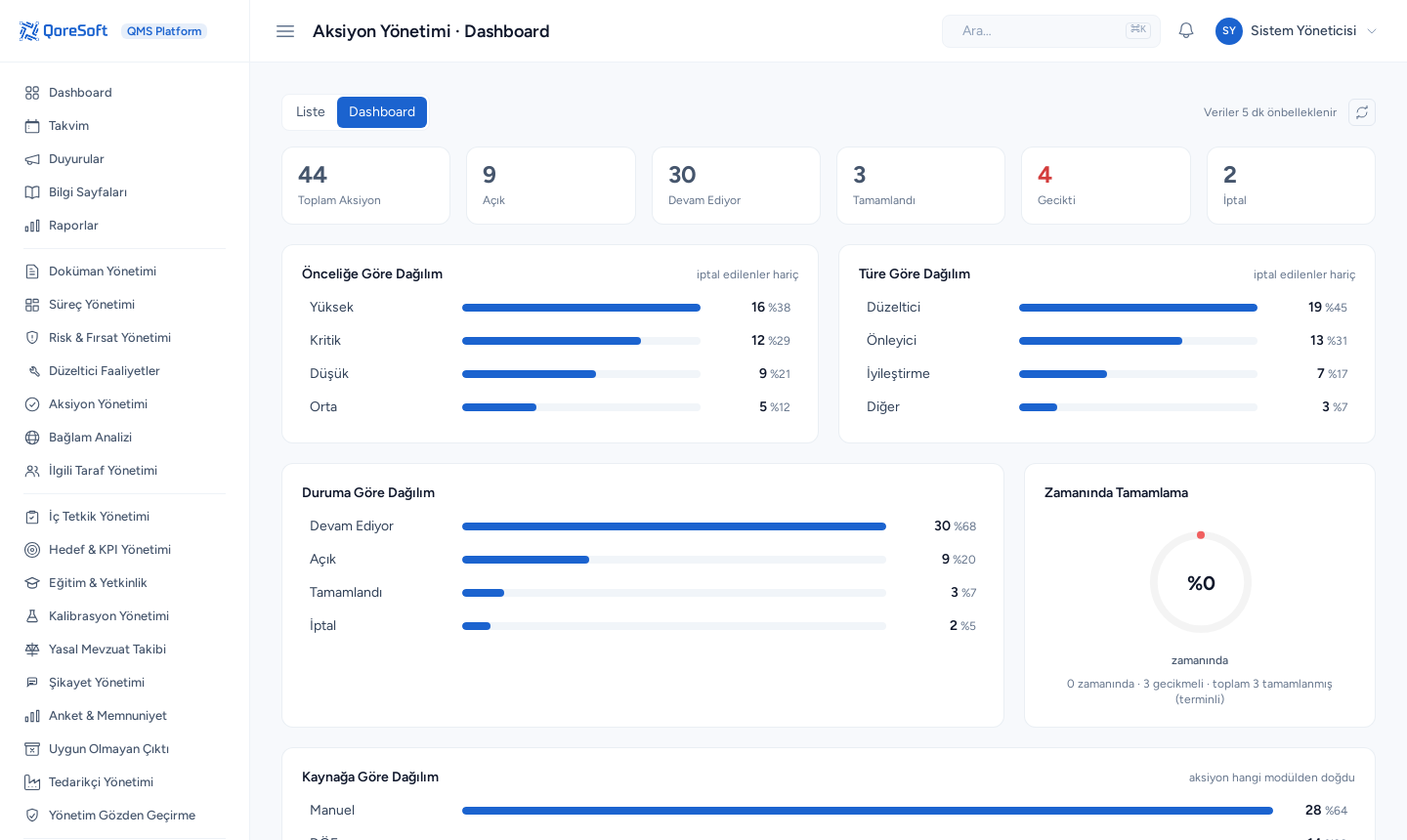Viewport: 1407px width, 840px height.
Task: Click the Düzeltici type progress bar
Action: pyautogui.click(x=1138, y=308)
